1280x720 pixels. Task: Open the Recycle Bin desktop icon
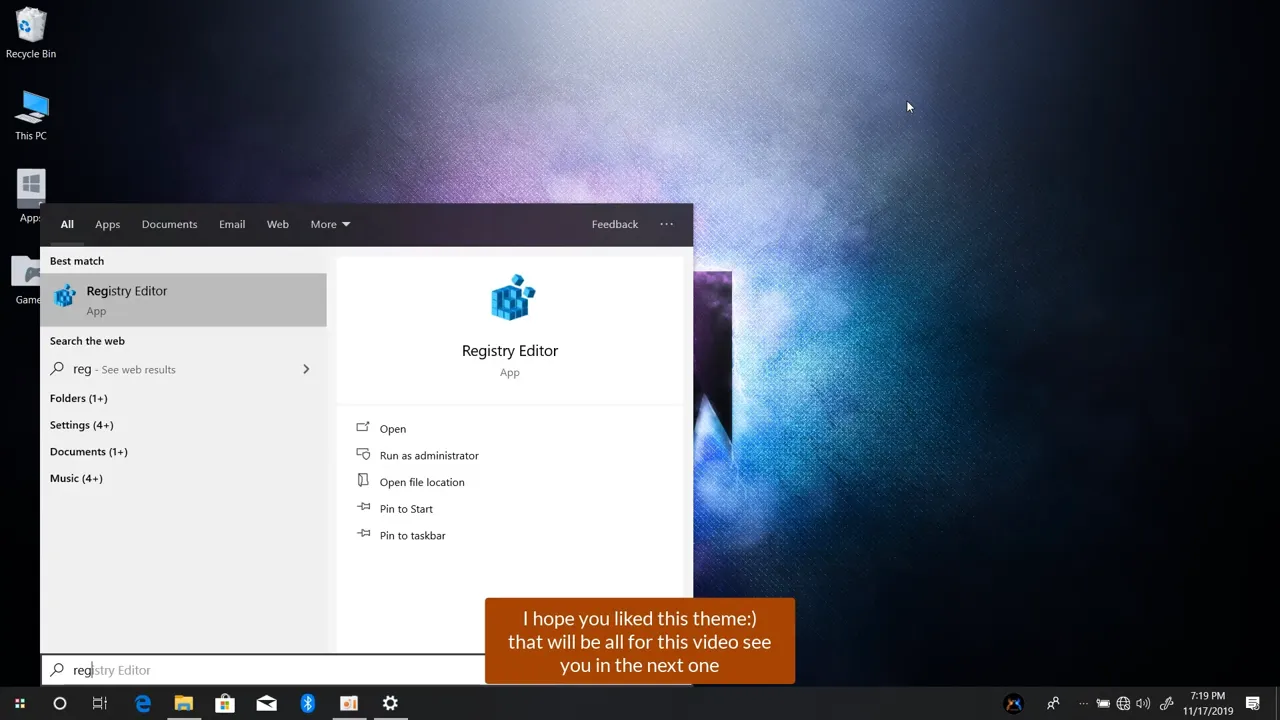(31, 32)
